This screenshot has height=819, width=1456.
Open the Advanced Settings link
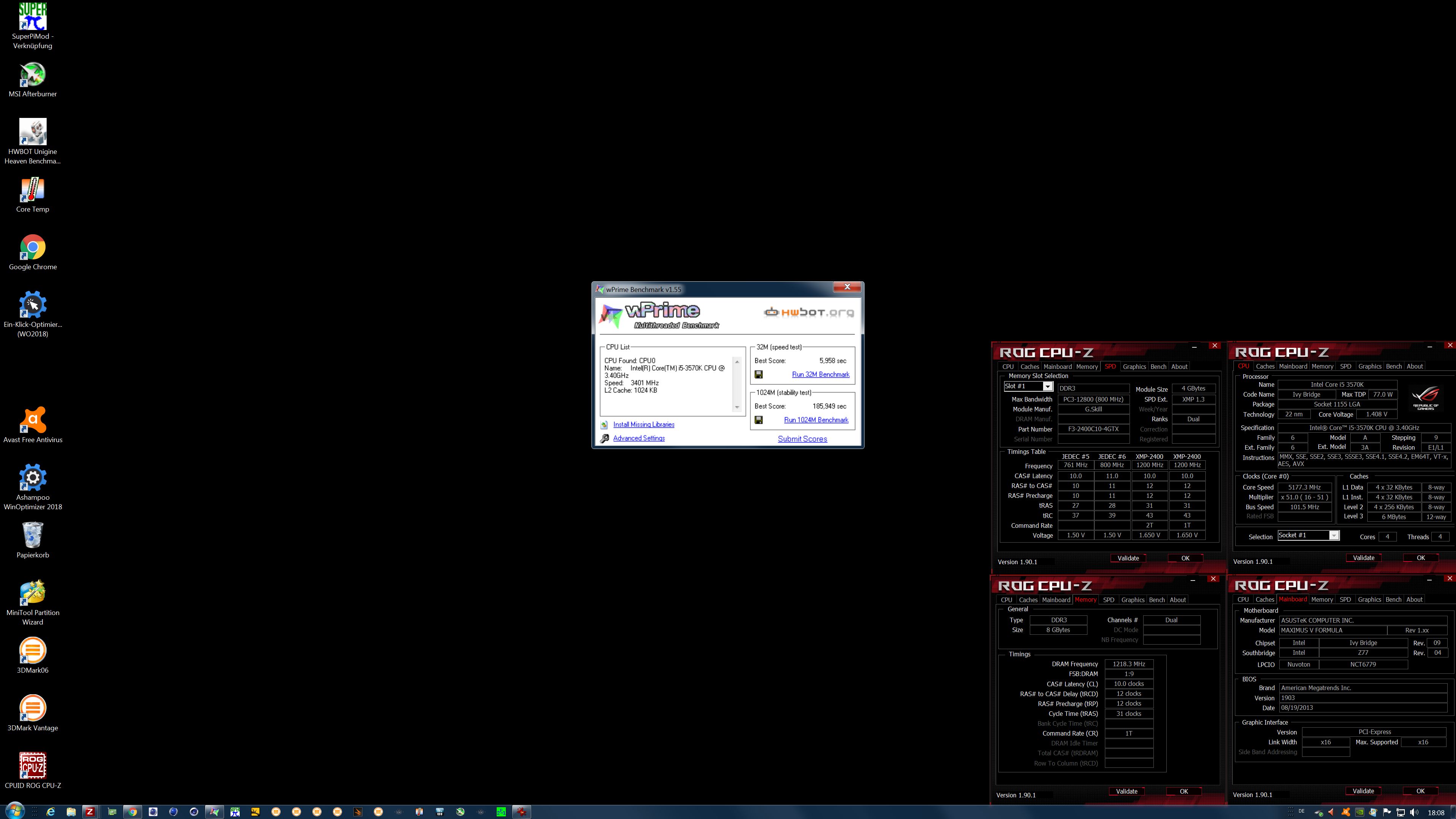tap(639, 438)
